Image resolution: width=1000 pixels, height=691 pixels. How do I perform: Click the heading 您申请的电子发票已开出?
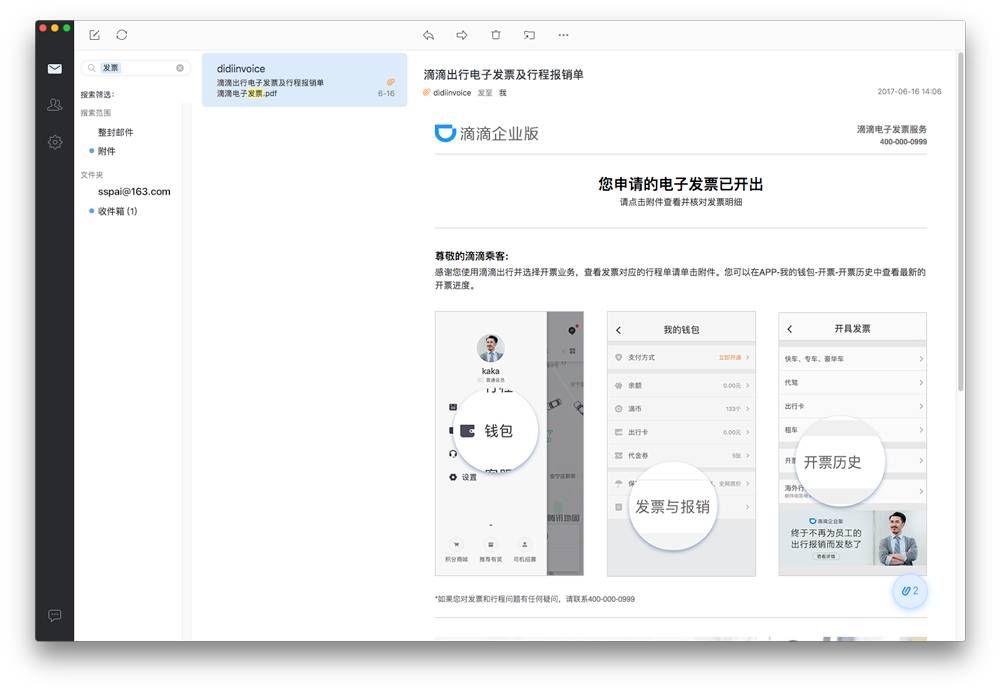tap(680, 184)
